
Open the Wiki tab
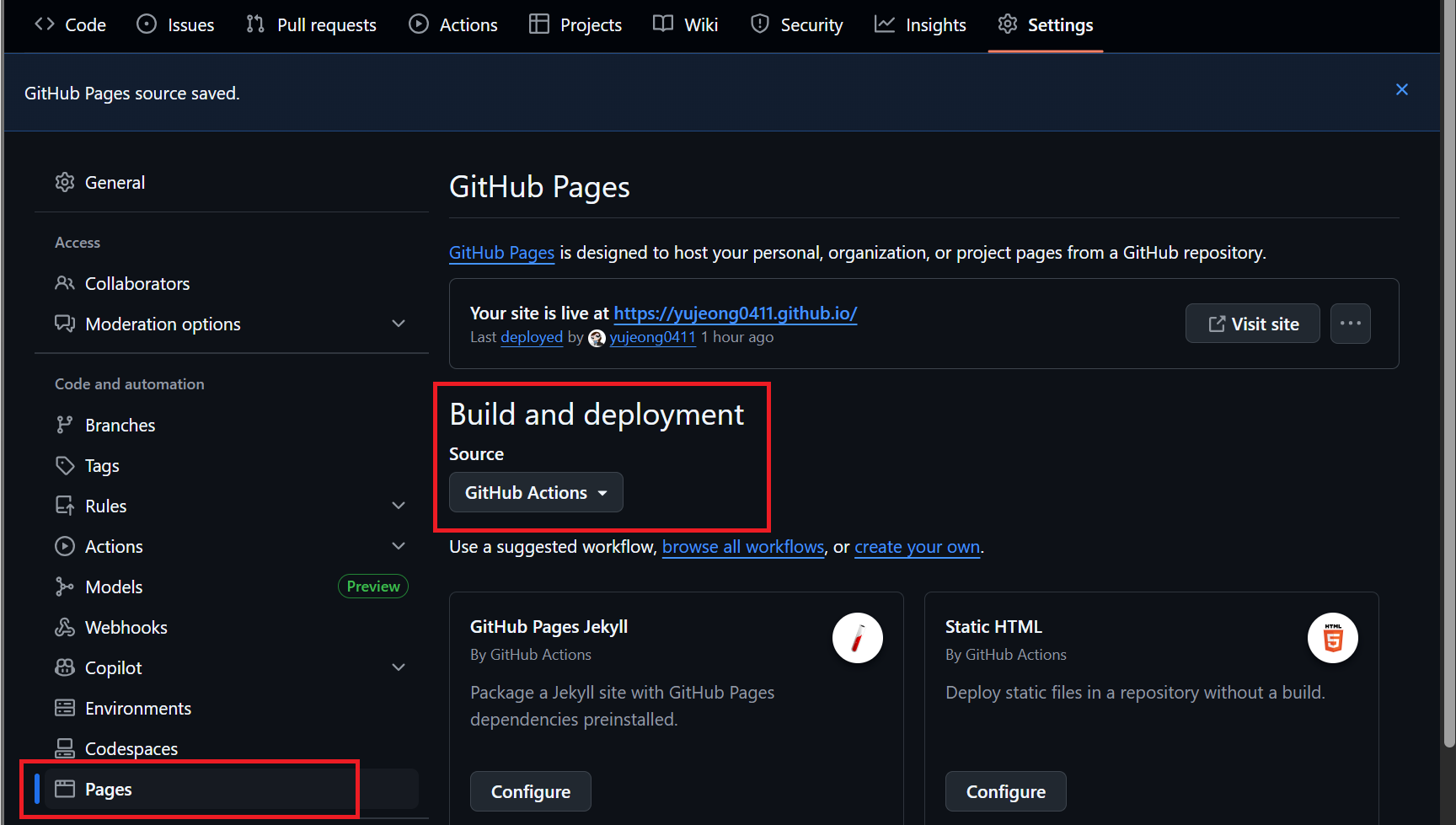(x=686, y=25)
